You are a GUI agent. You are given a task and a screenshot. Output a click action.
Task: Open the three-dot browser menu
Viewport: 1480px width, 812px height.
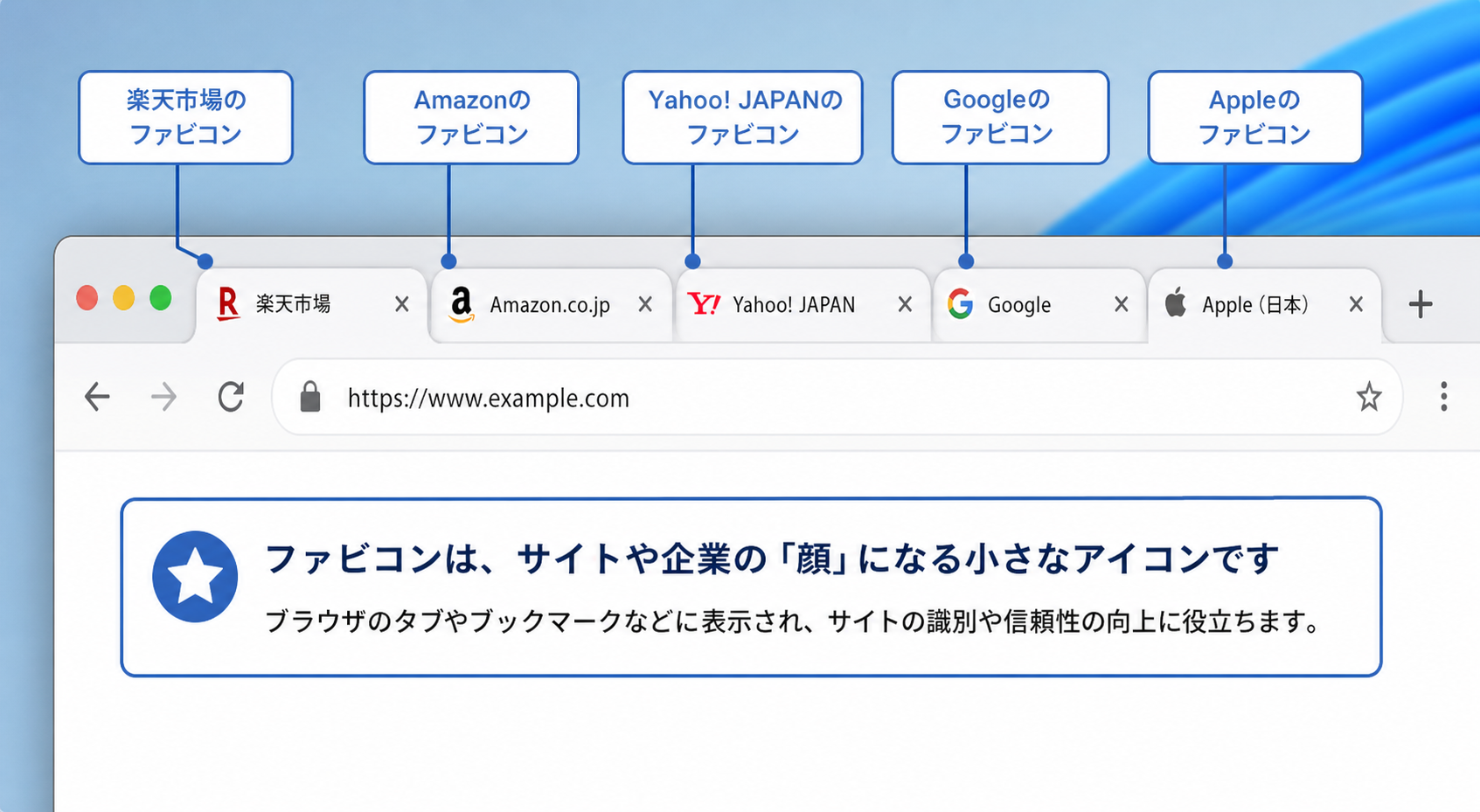(x=1443, y=397)
